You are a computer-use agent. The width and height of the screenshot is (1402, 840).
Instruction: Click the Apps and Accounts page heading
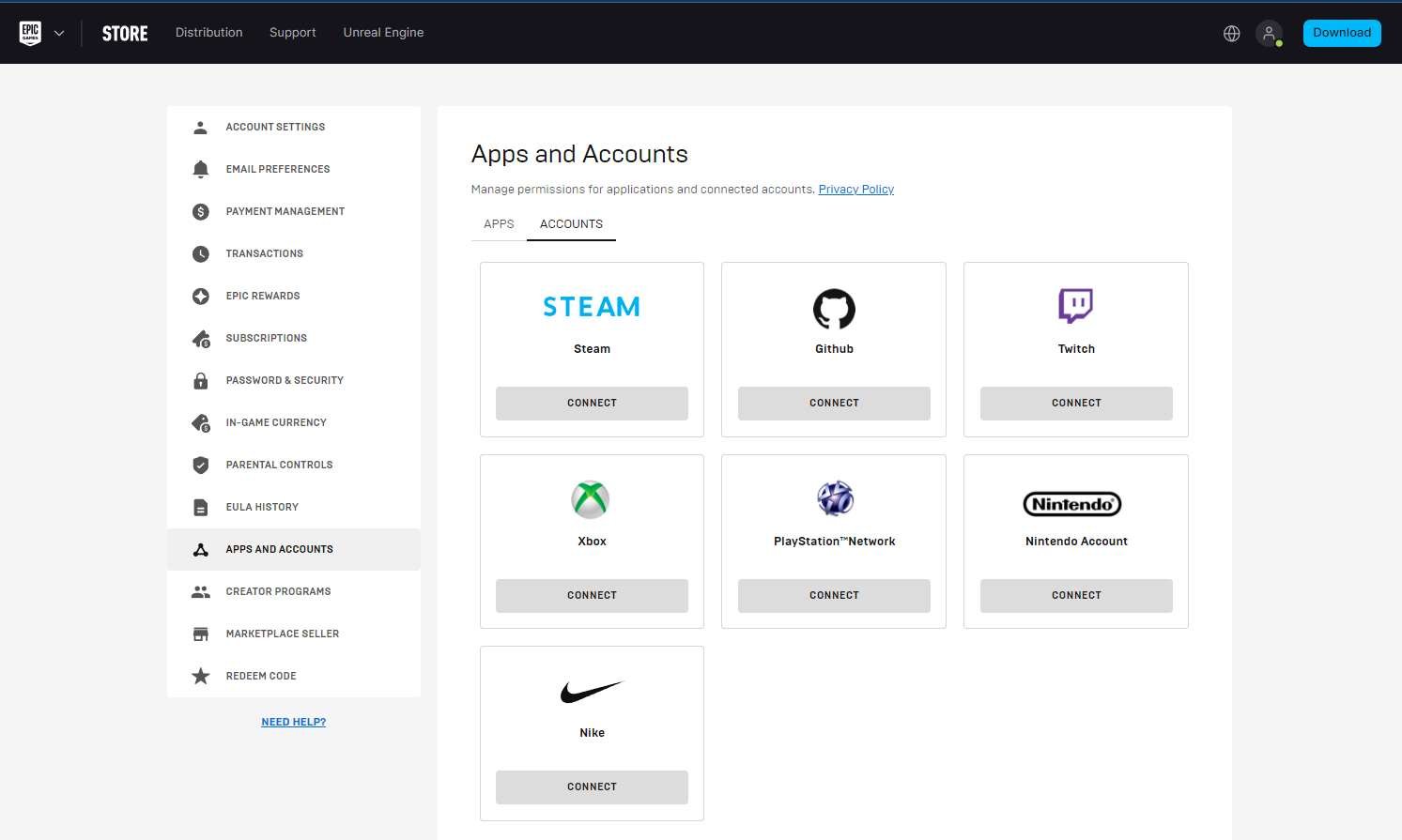coord(579,154)
